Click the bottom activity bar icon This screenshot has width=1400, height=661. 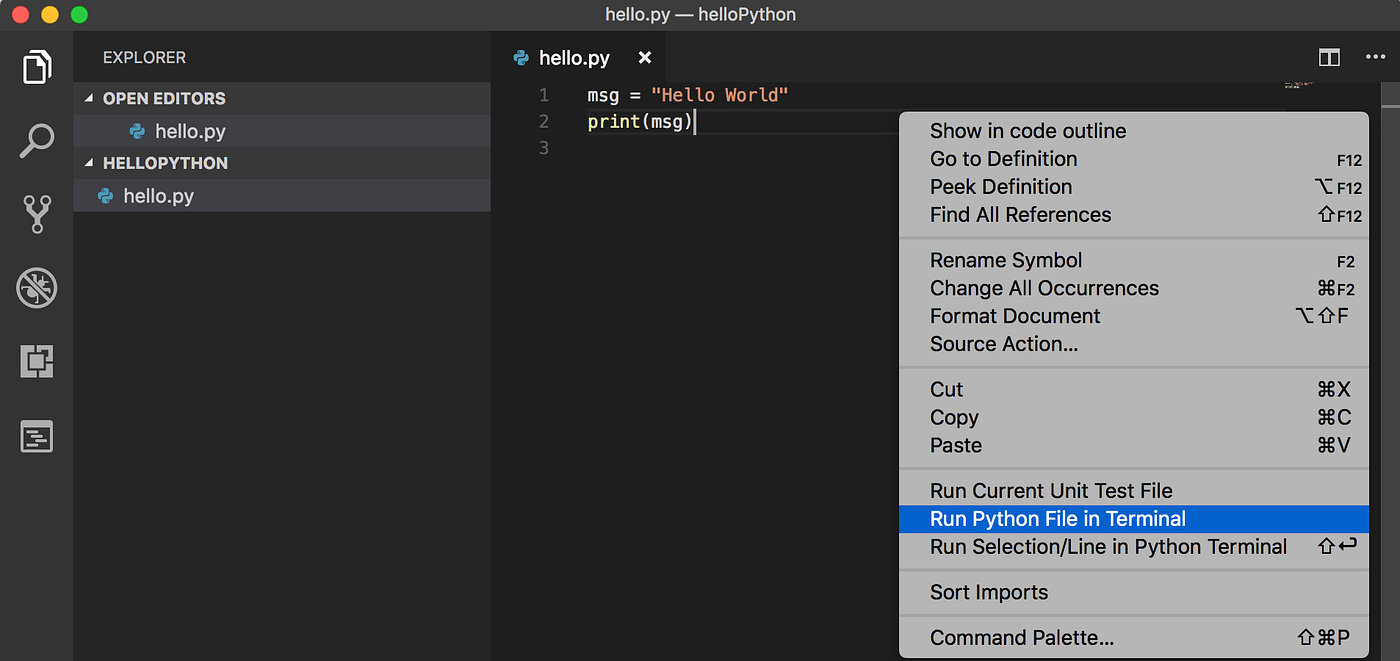click(37, 437)
